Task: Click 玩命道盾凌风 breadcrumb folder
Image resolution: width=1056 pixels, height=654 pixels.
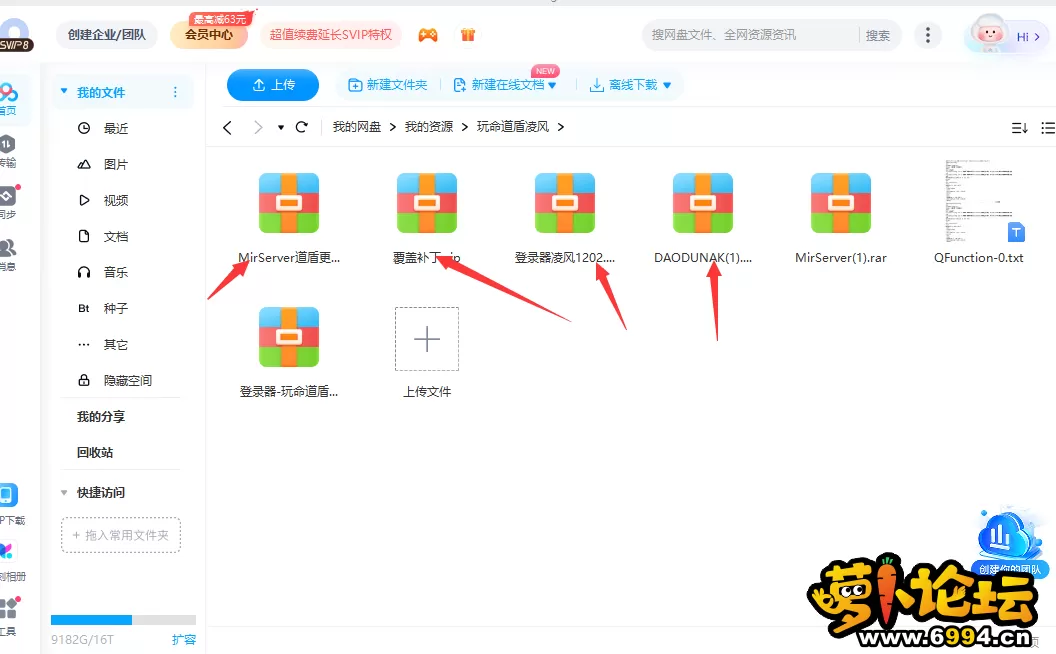Action: [x=513, y=127]
